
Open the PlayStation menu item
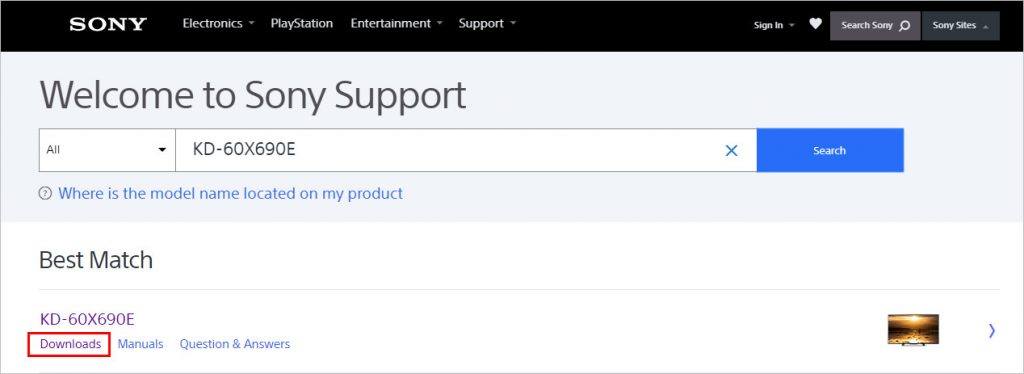(302, 23)
